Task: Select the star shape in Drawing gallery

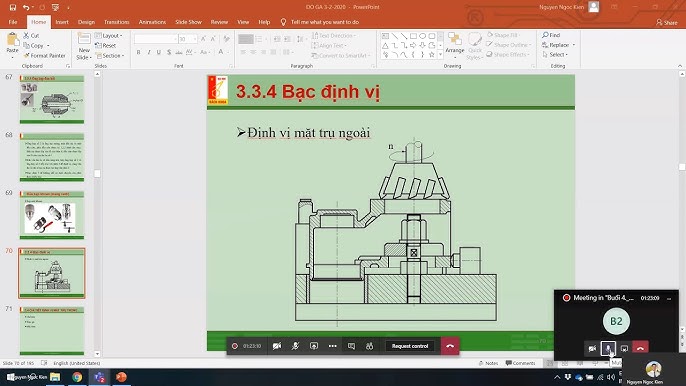Action: click(x=432, y=55)
